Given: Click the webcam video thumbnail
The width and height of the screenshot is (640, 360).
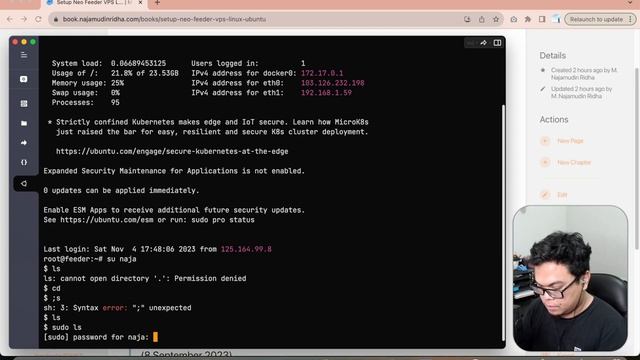Looking at the screenshot, I should pos(570,278).
